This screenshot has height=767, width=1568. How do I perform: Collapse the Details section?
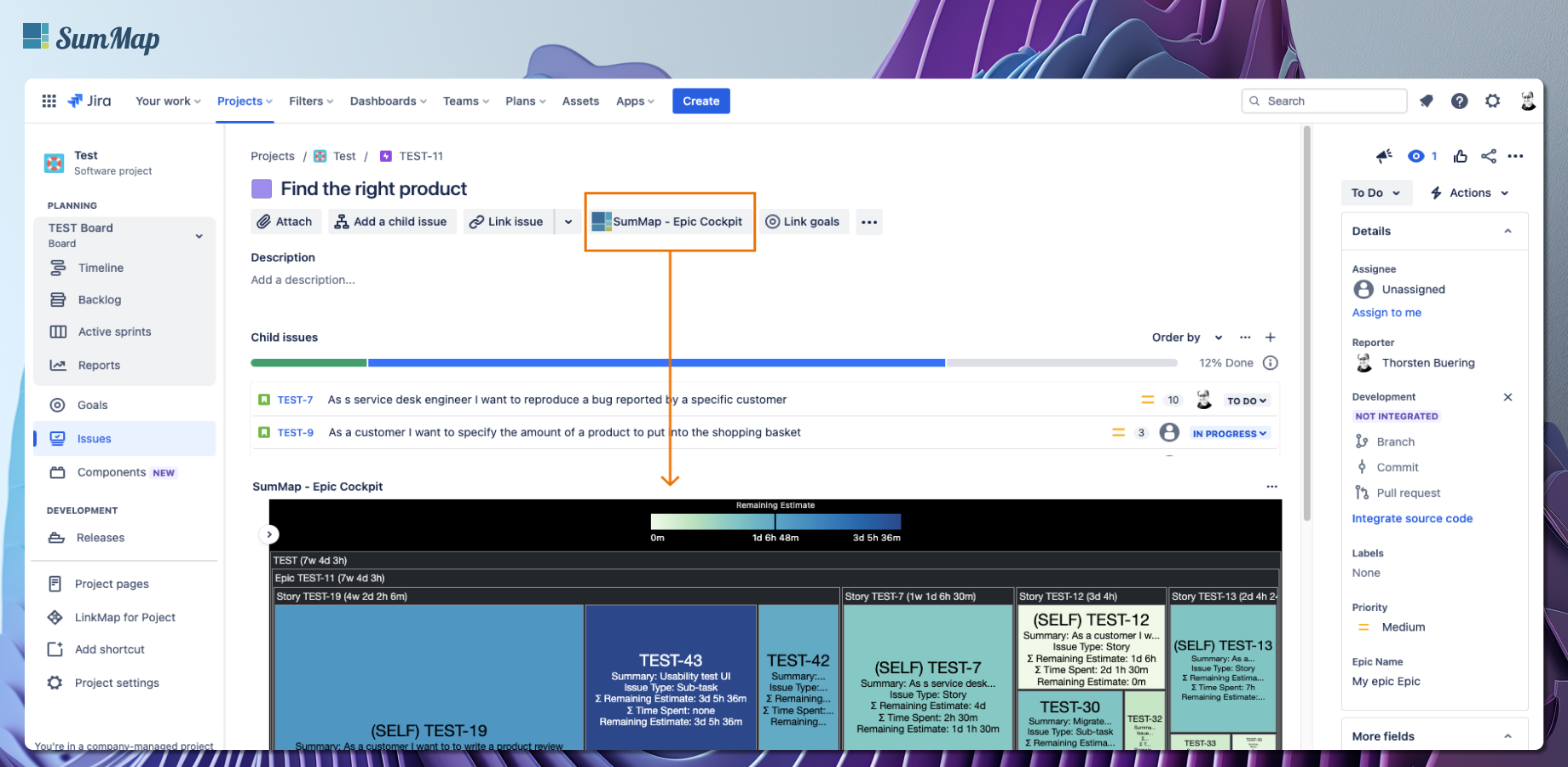[1507, 231]
